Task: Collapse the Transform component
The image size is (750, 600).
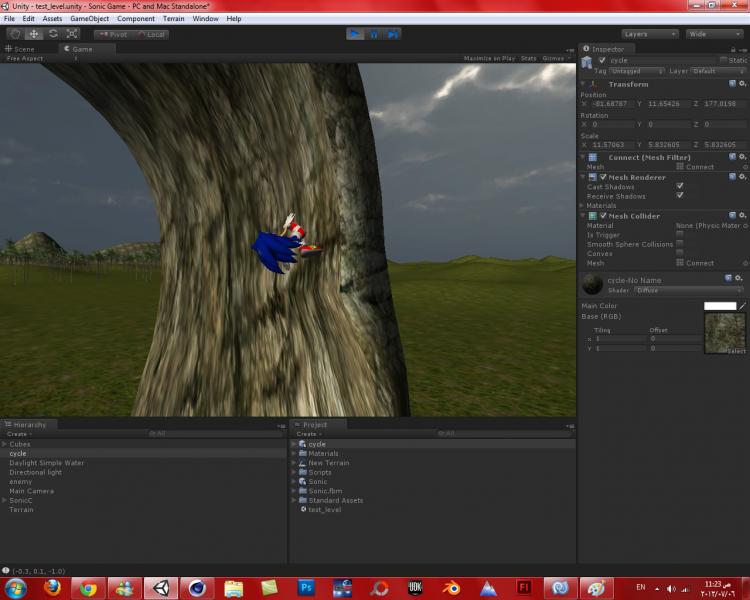Action: [583, 84]
